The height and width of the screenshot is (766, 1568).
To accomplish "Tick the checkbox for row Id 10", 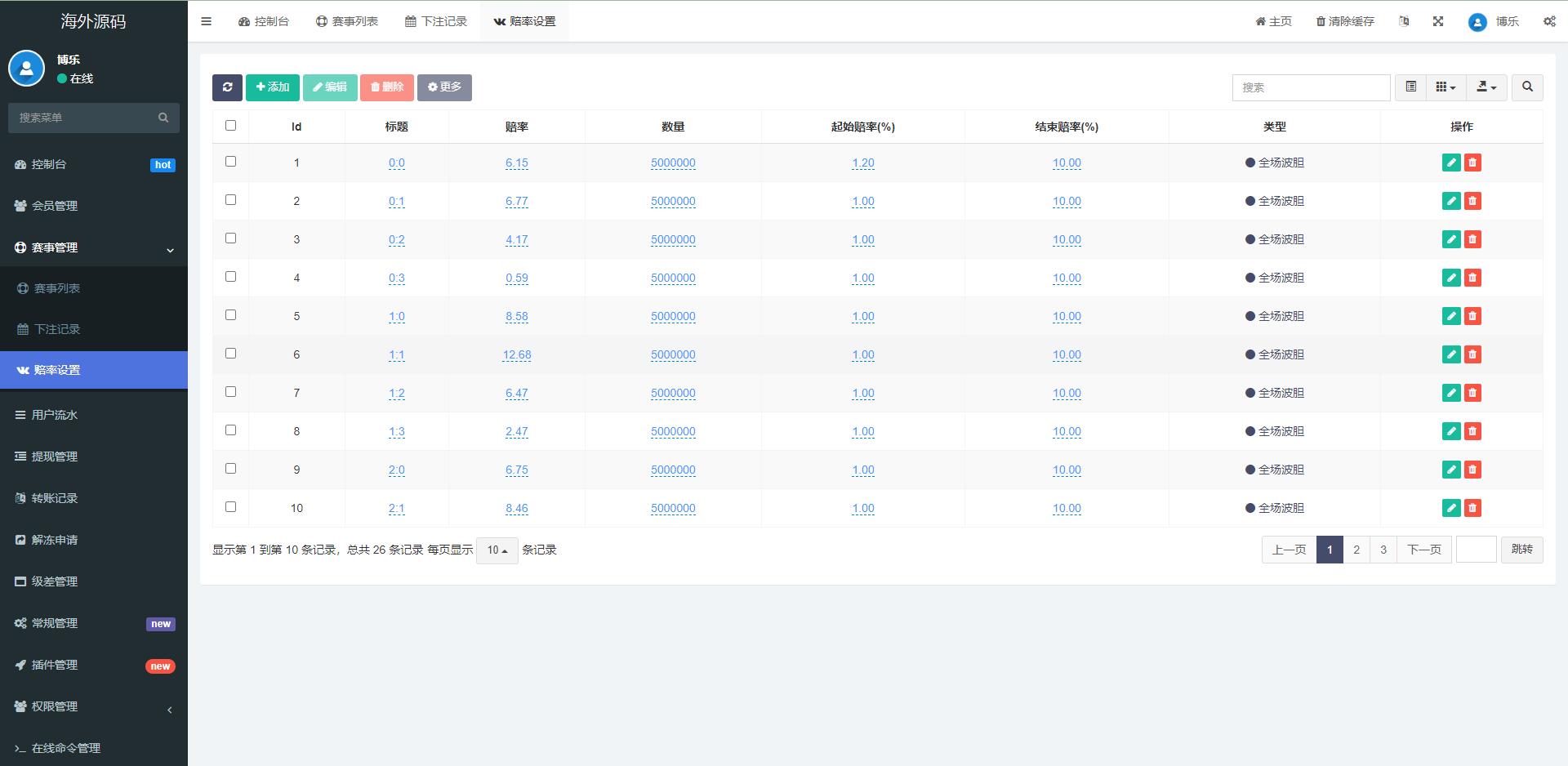I will coord(230,507).
